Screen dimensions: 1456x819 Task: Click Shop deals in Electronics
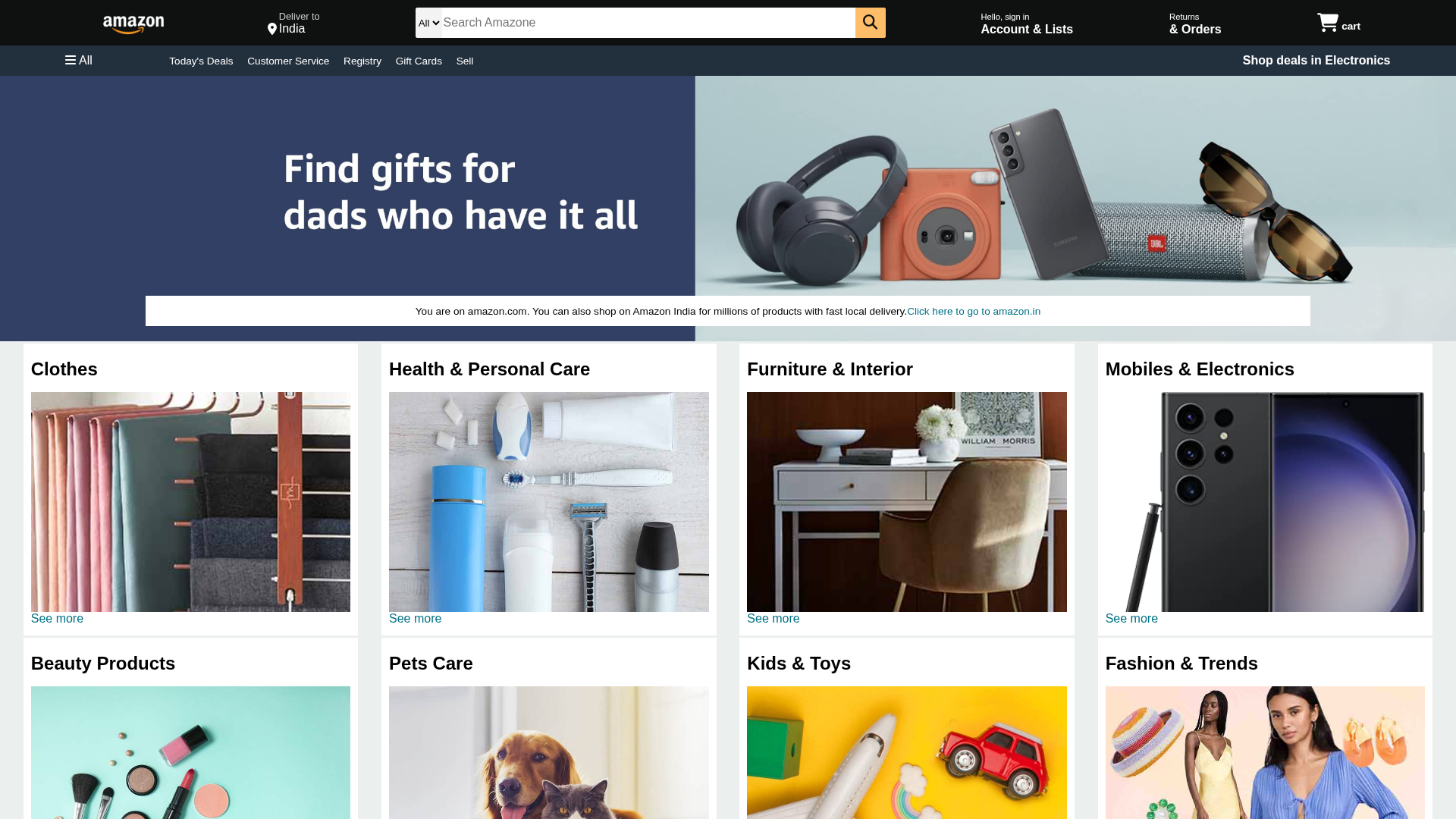click(x=1316, y=60)
